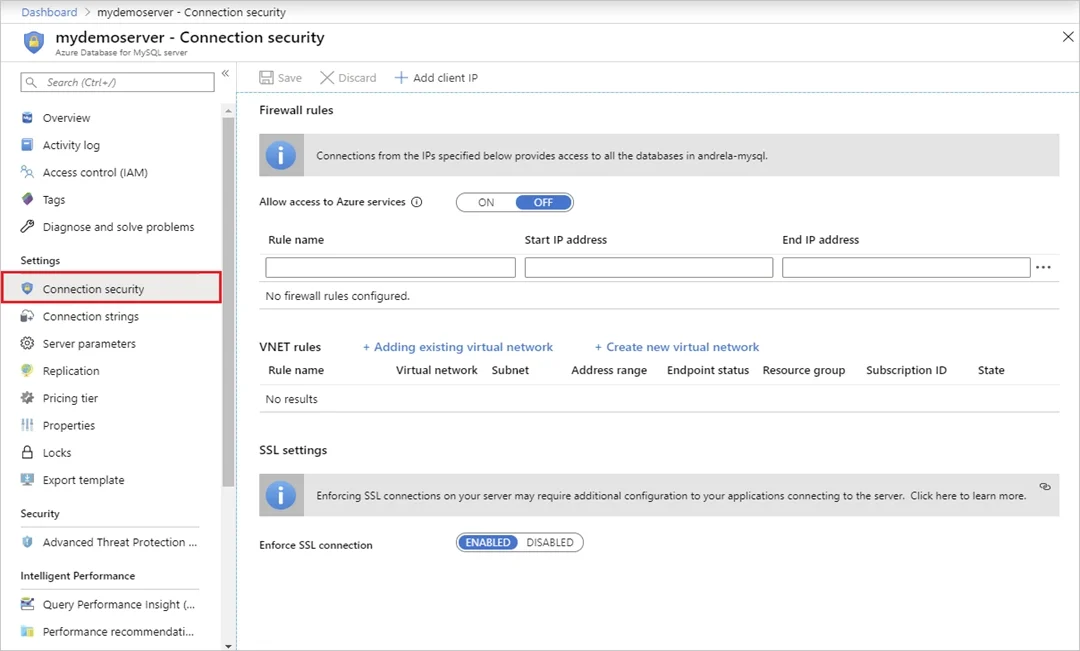Screen dimensions: 1080x651
Task: Collapse the left navigation menu with double chevron
Action: point(225,74)
